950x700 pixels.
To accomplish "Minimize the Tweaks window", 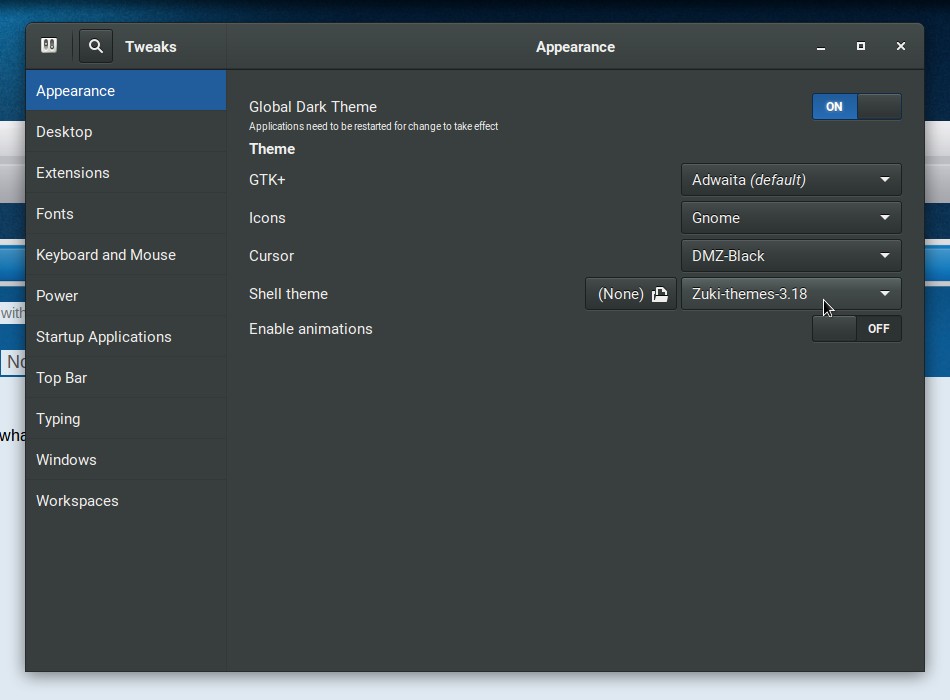I will pos(821,47).
